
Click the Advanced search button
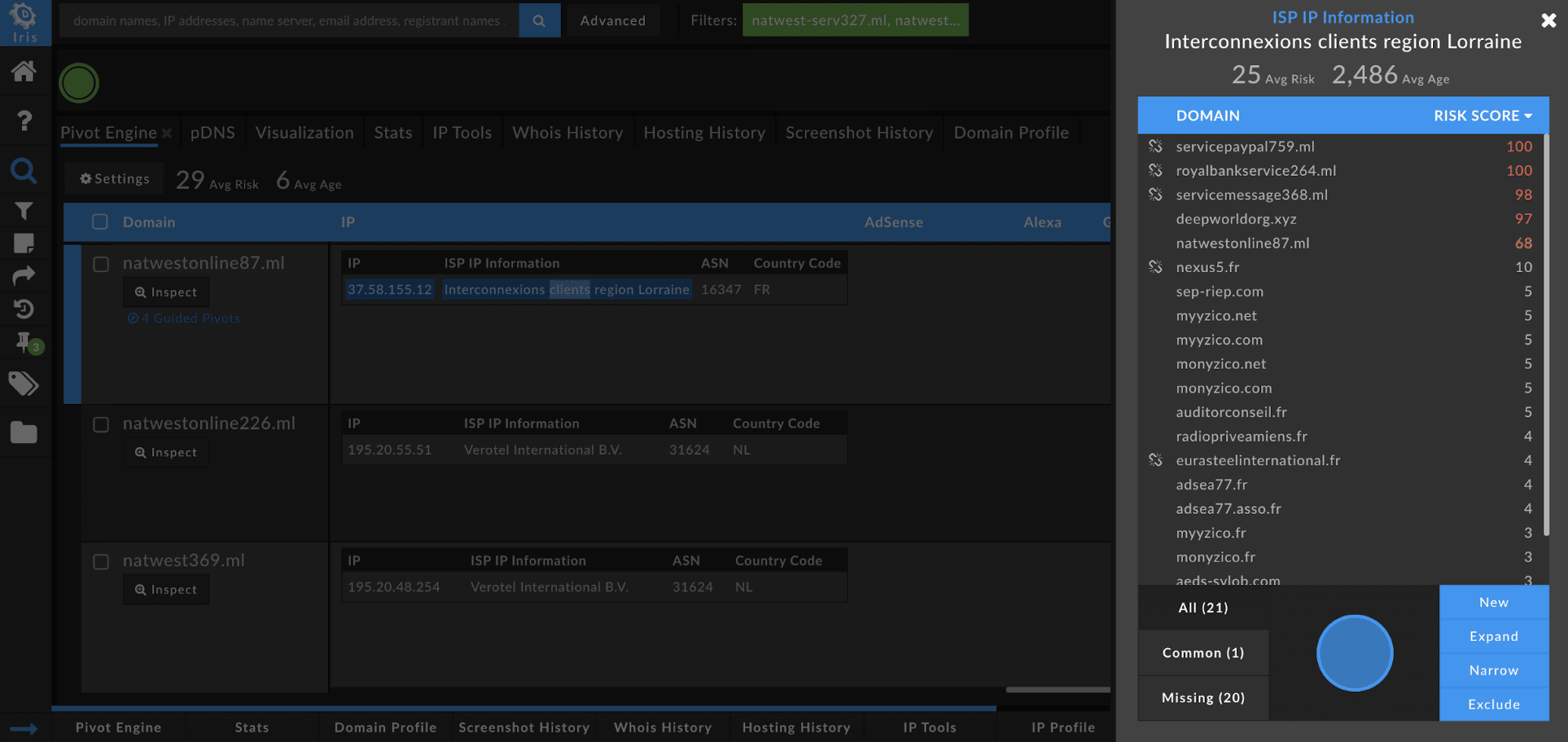[613, 20]
